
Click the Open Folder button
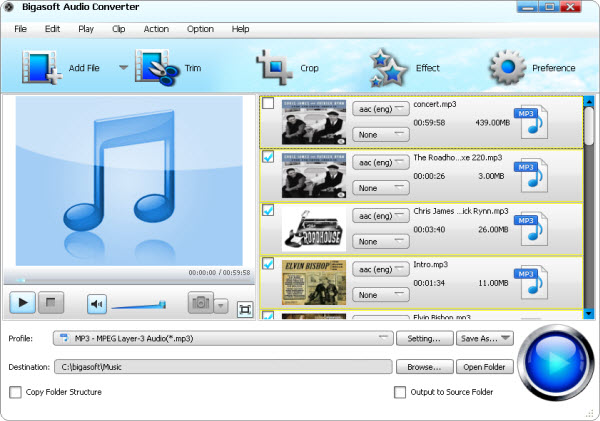(484, 367)
